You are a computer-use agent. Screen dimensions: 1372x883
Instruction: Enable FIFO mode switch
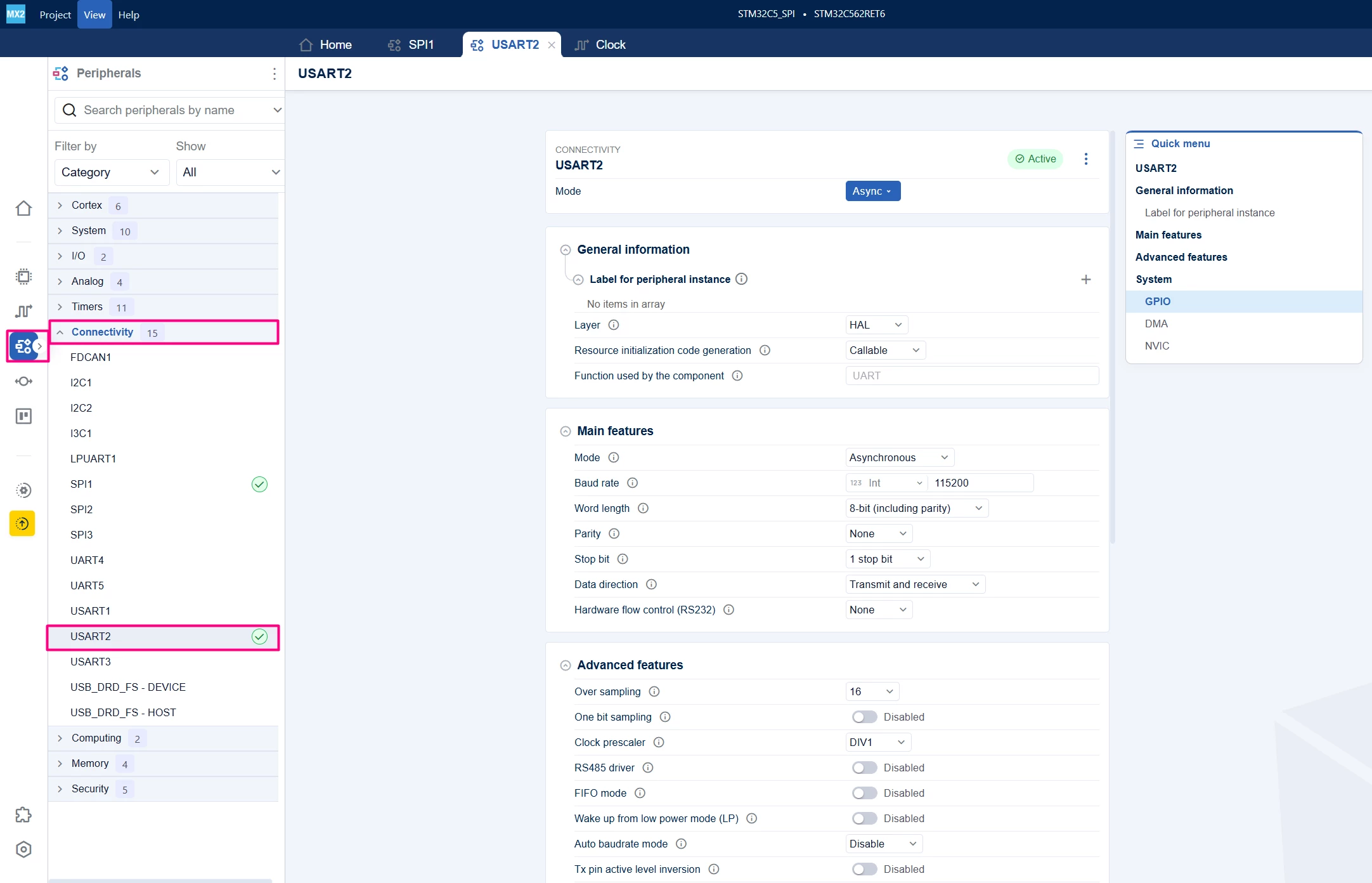click(x=864, y=793)
